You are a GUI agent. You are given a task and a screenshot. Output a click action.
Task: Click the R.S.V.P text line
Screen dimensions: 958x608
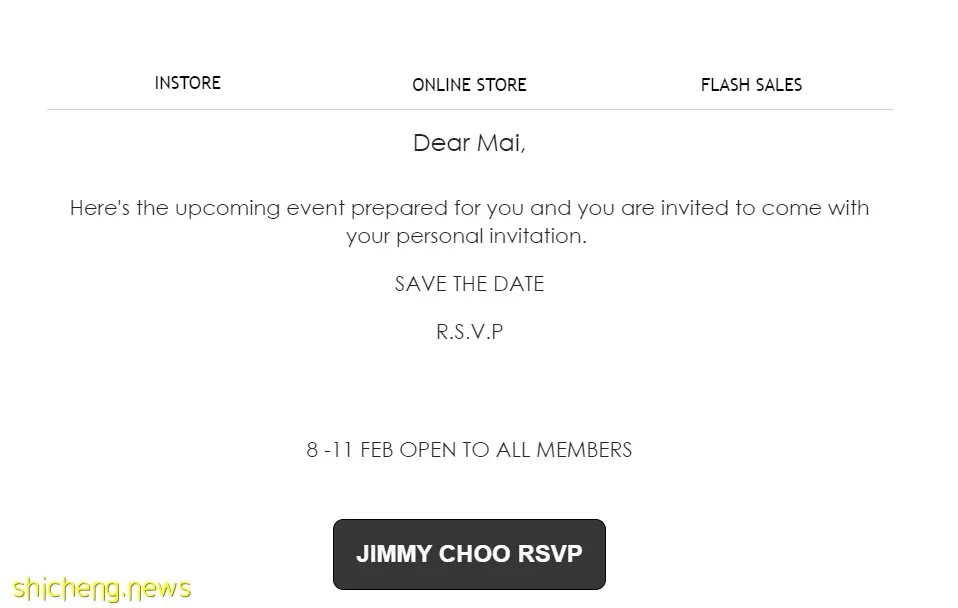[x=469, y=332]
